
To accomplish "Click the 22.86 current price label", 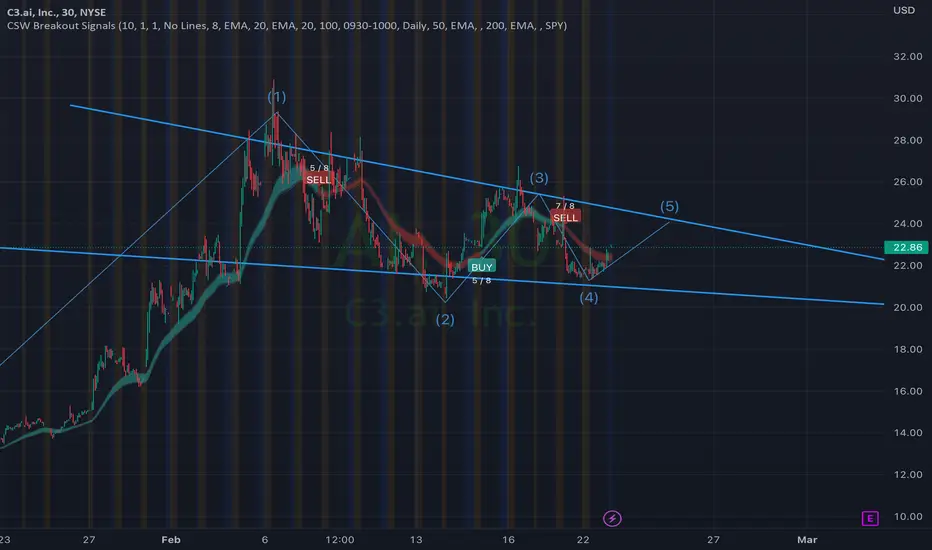I will (x=907, y=247).
